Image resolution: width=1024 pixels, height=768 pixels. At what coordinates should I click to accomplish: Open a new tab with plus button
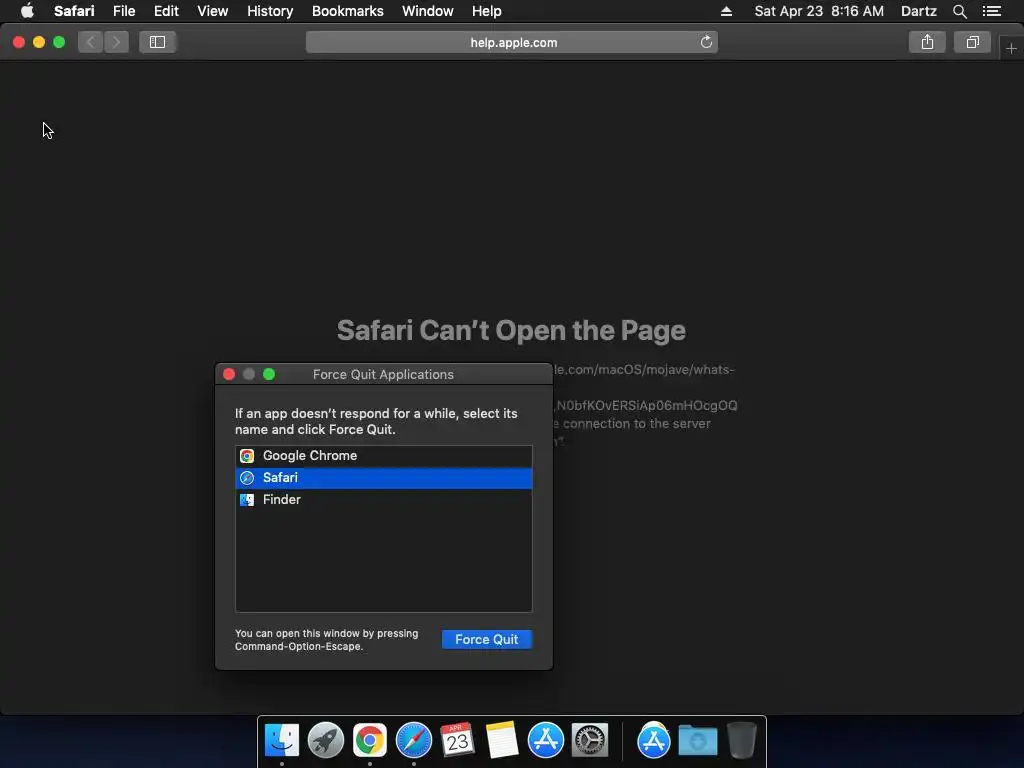[x=1011, y=48]
